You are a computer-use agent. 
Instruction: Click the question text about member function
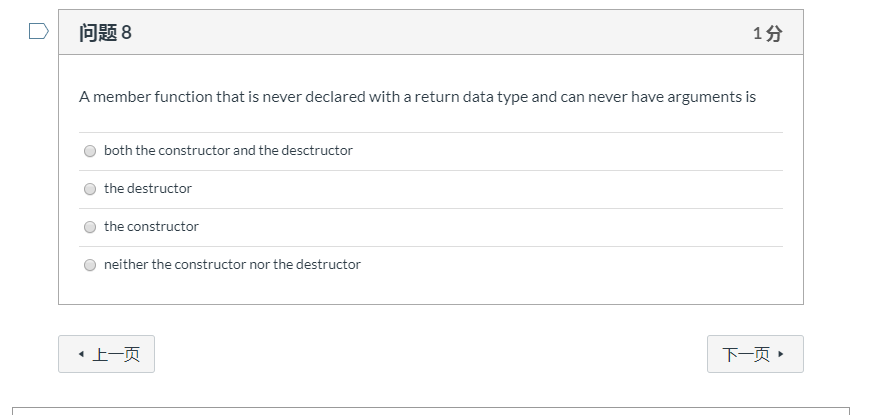click(x=417, y=97)
